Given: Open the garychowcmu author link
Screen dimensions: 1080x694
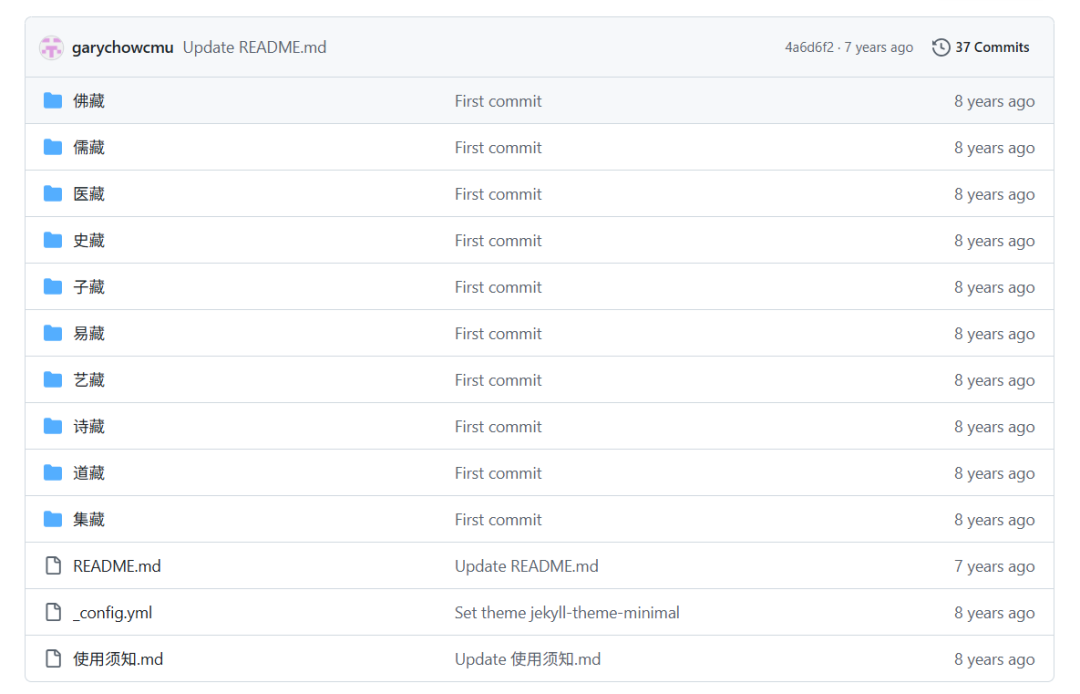Looking at the screenshot, I should (x=123, y=48).
